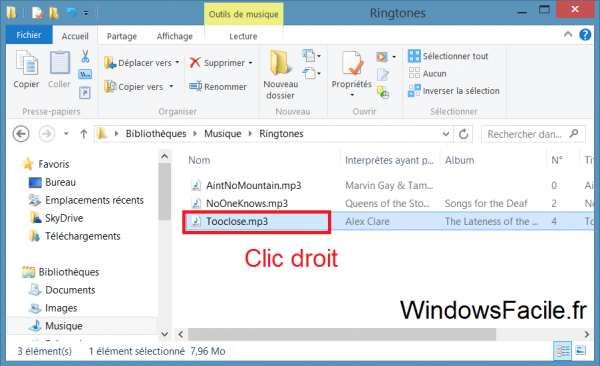
Task: Click the Nouveau dossier folder icon
Action: pyautogui.click(x=280, y=62)
